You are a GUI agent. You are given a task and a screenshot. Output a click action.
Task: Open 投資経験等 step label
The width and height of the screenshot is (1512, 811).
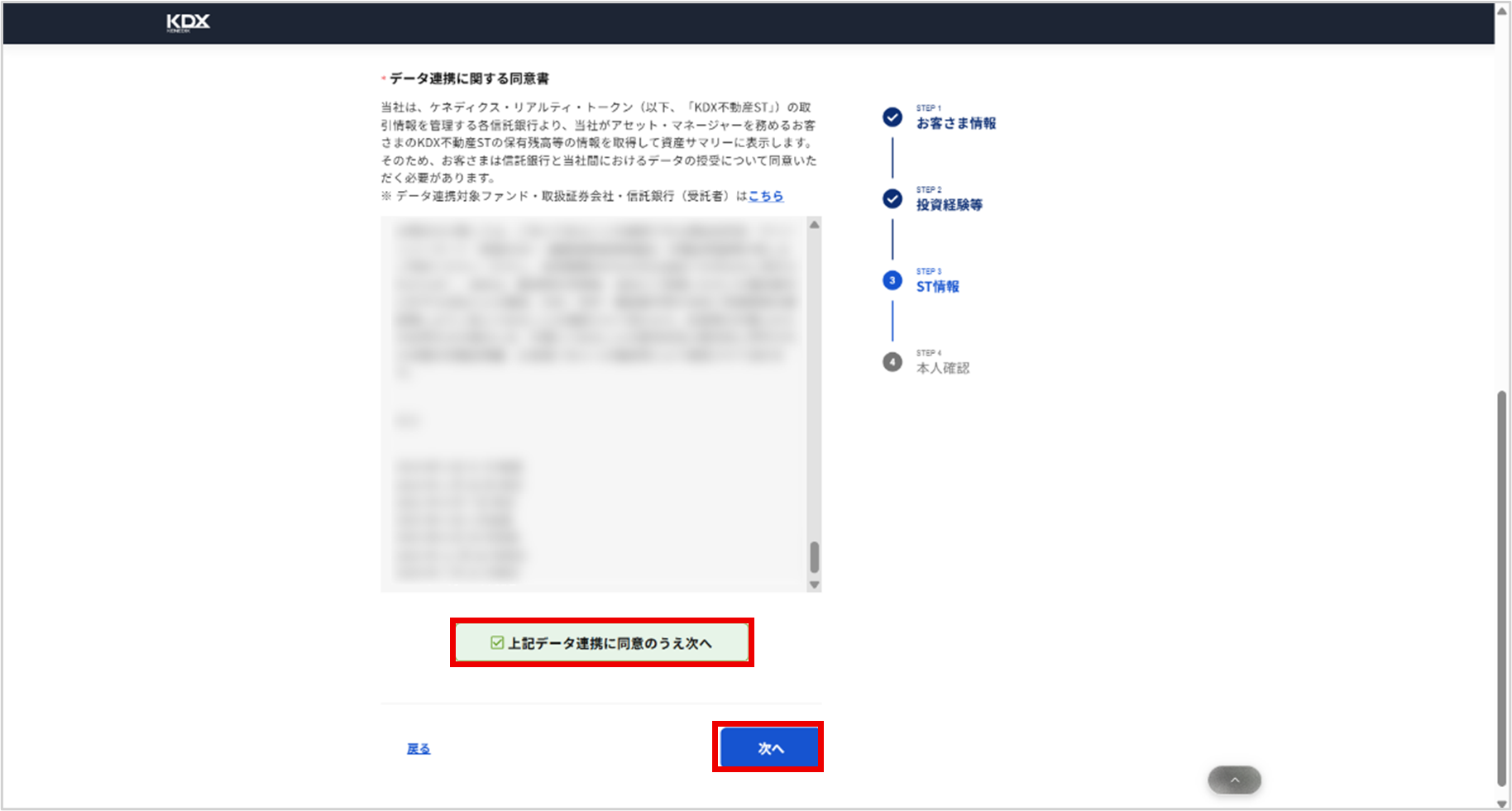tap(949, 205)
